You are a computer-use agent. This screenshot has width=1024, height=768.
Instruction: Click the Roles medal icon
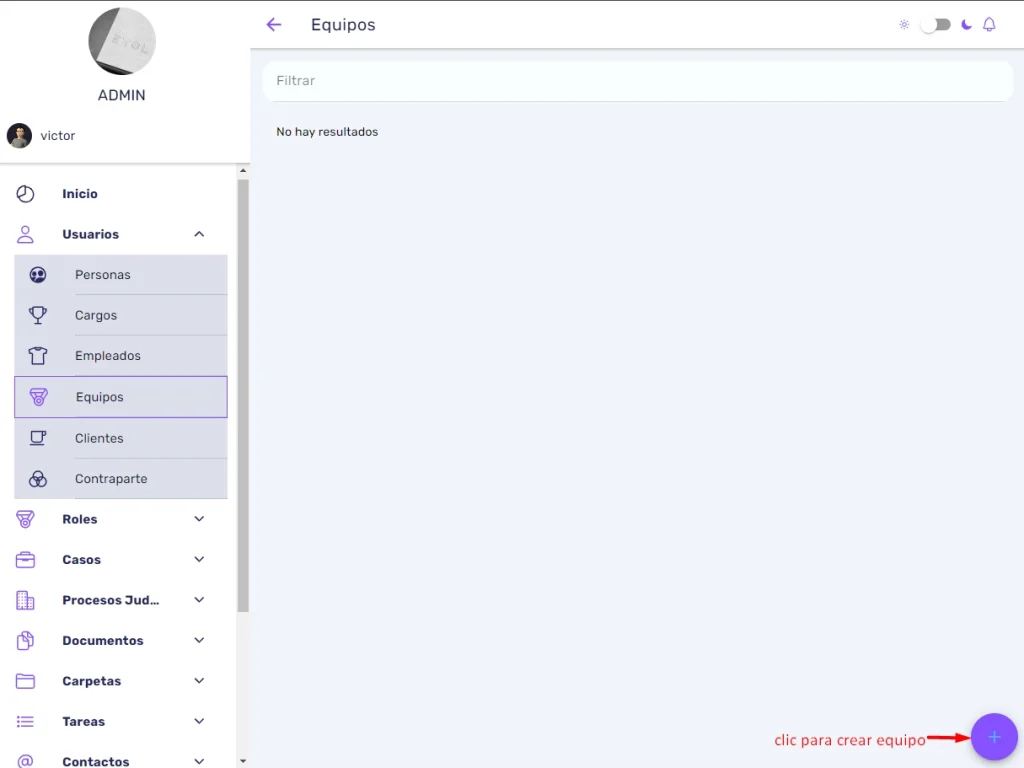point(25,519)
